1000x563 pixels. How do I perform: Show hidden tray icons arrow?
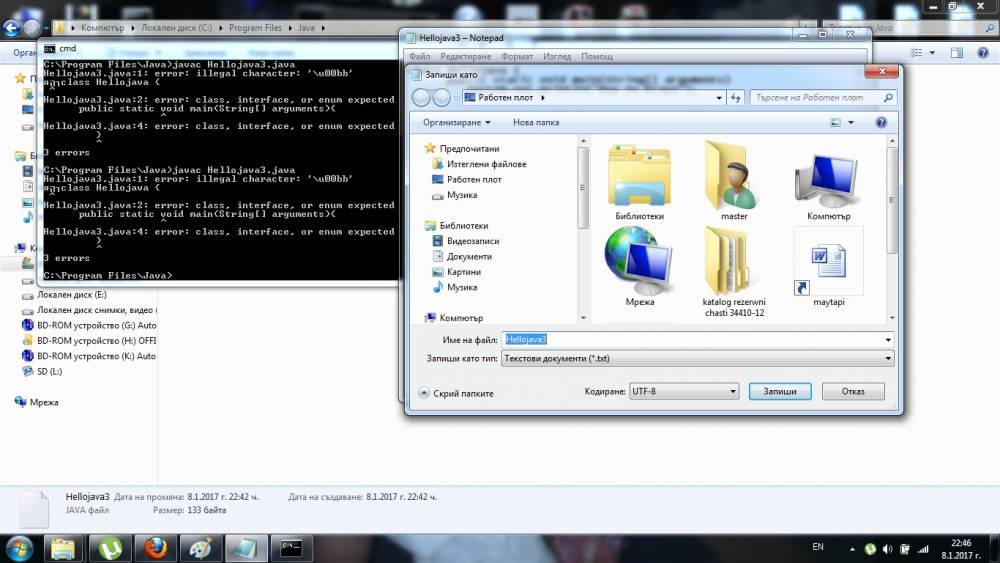pos(852,549)
